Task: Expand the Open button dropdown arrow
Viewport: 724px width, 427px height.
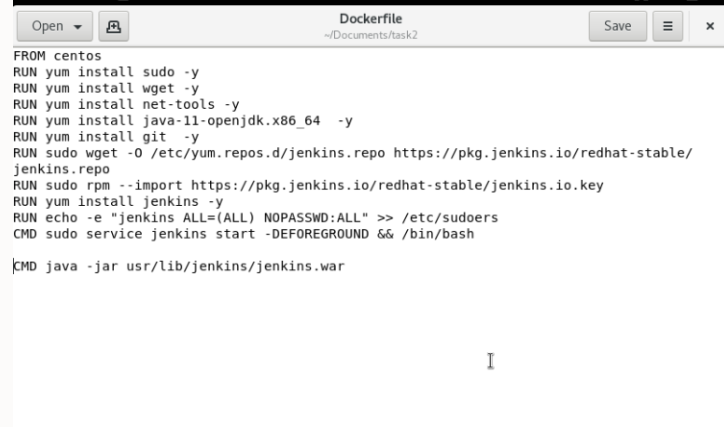Action: pyautogui.click(x=78, y=27)
